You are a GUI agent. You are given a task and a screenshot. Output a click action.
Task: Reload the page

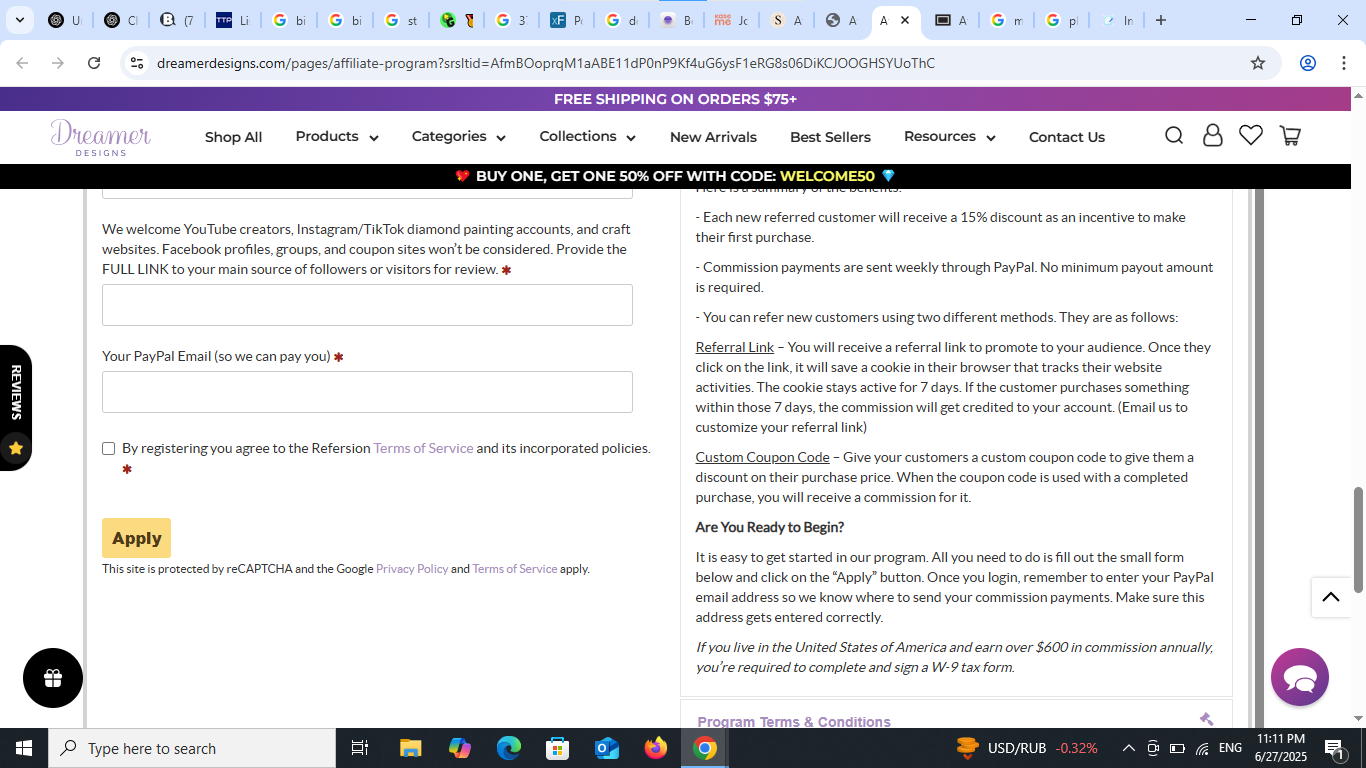(94, 63)
